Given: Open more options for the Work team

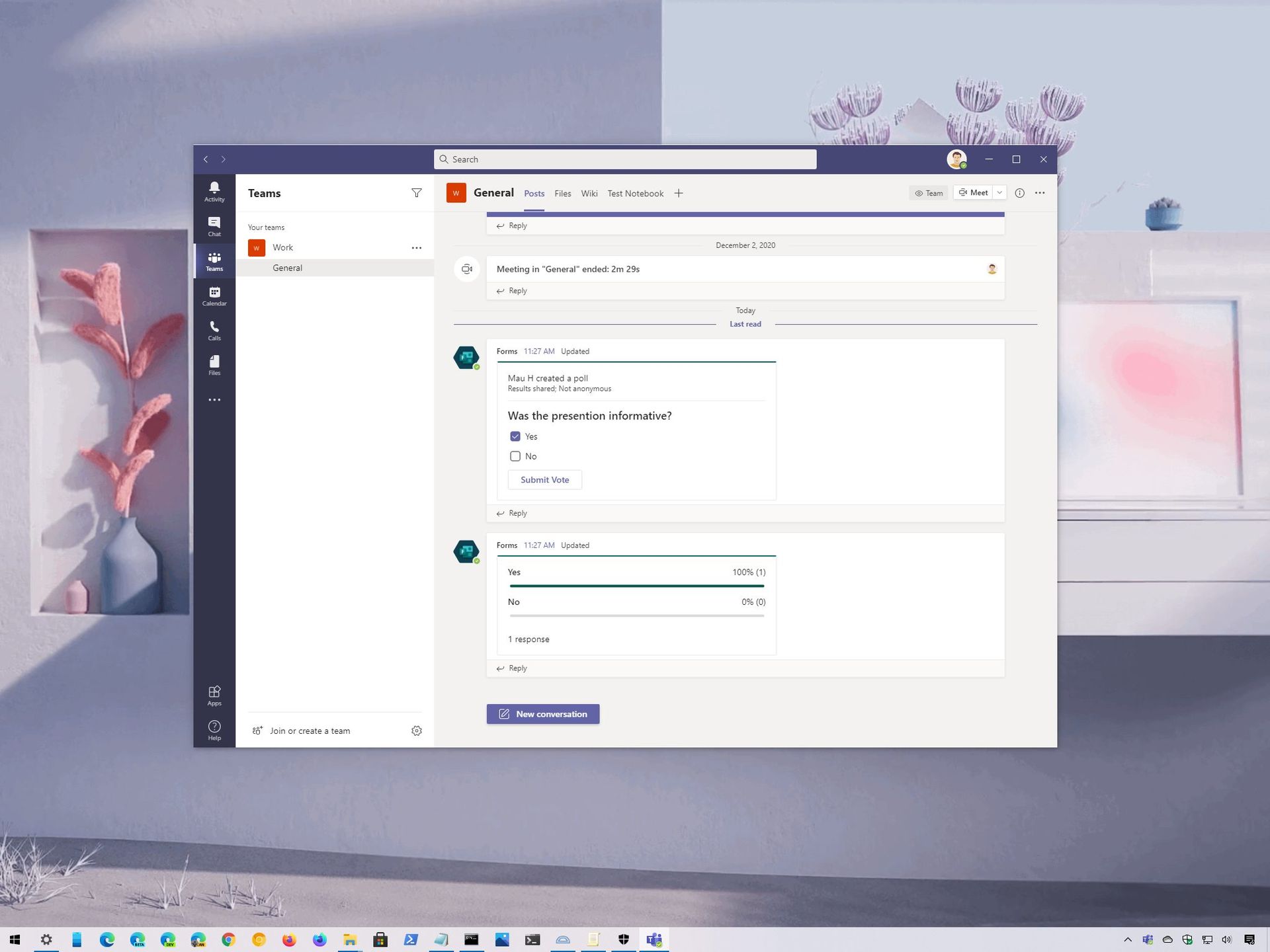Looking at the screenshot, I should click(x=417, y=247).
